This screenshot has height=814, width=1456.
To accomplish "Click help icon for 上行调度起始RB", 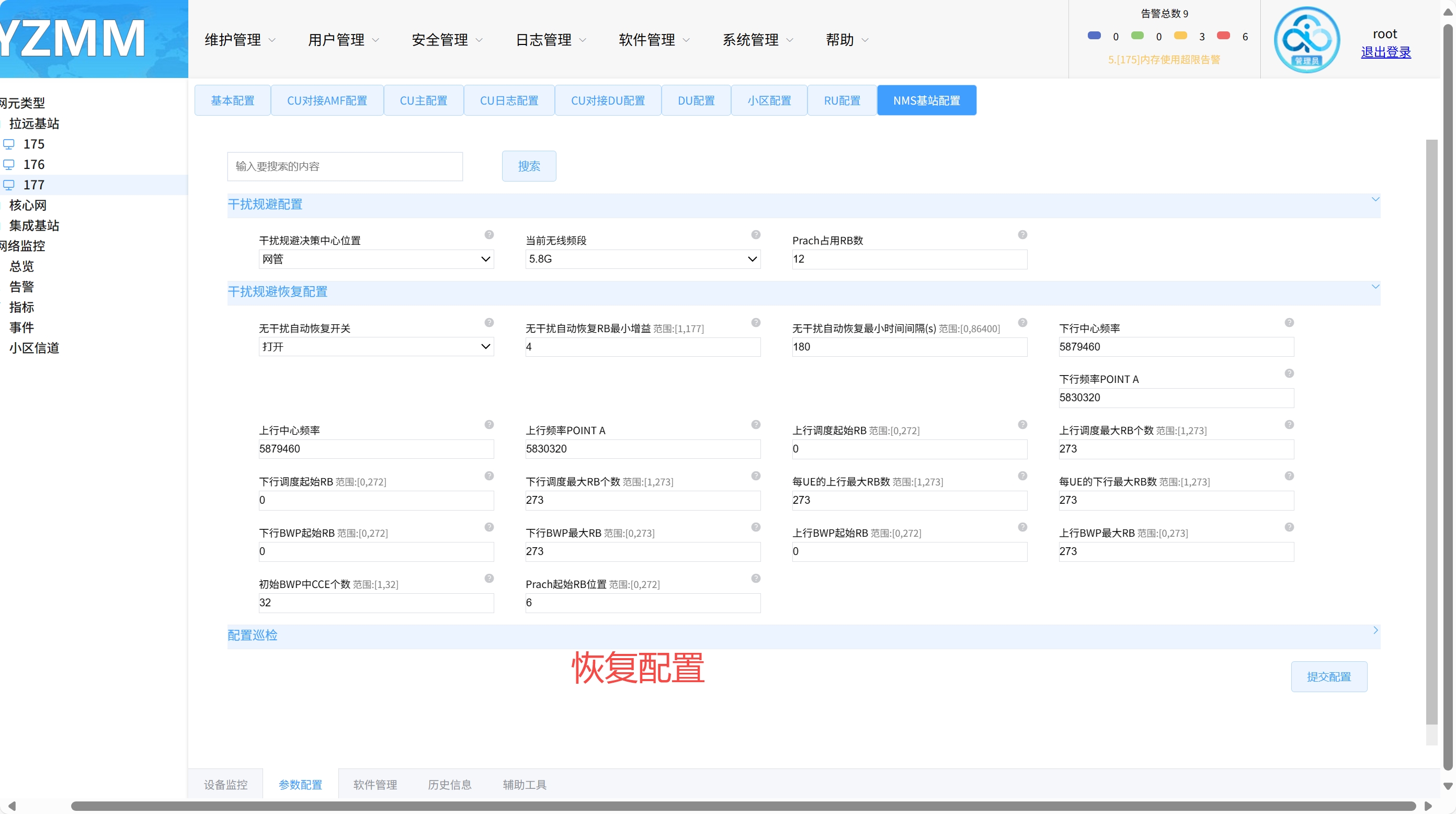I will click(1022, 424).
